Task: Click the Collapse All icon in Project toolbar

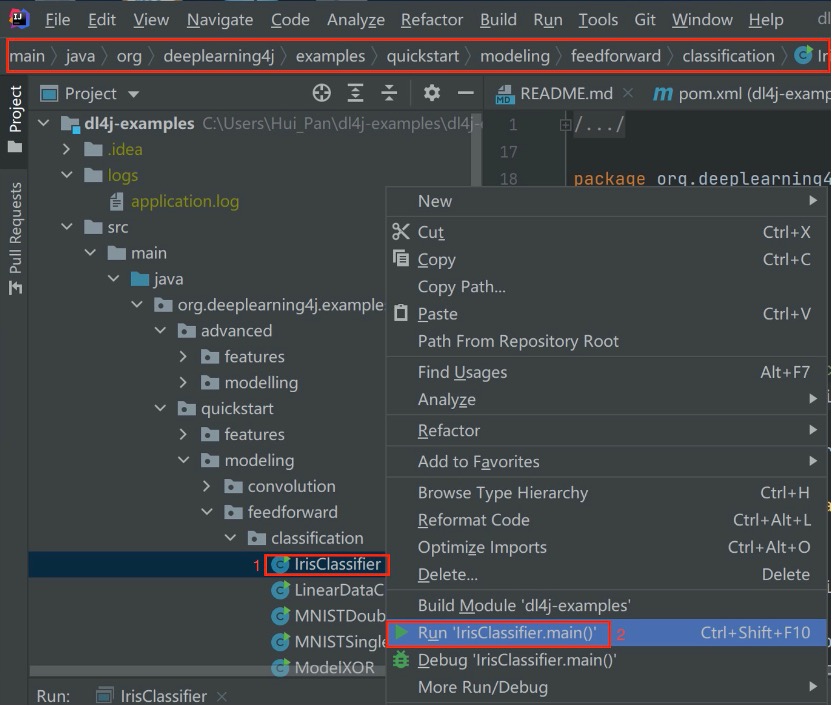Action: coord(389,93)
